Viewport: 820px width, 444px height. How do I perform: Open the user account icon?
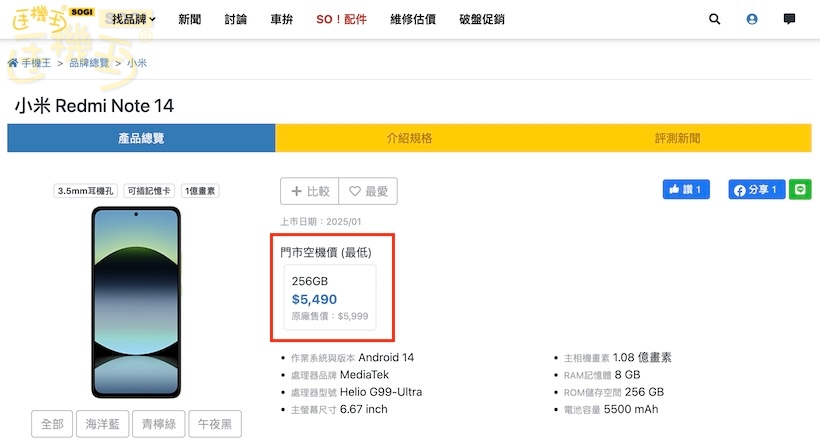[752, 19]
